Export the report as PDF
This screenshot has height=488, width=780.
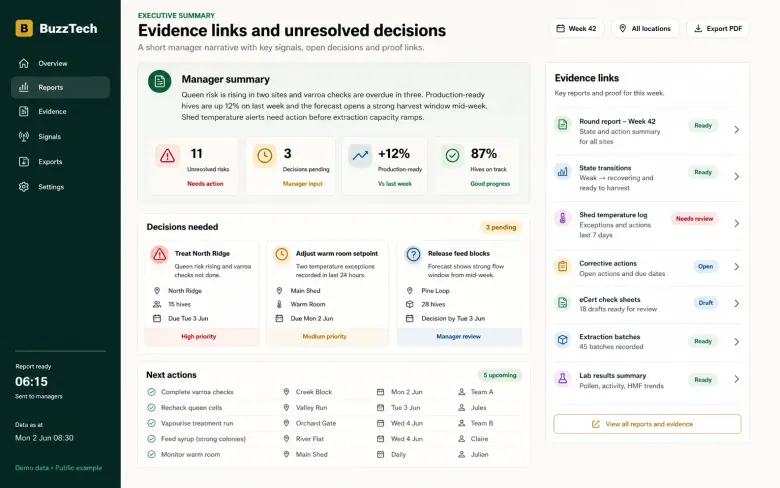718,28
